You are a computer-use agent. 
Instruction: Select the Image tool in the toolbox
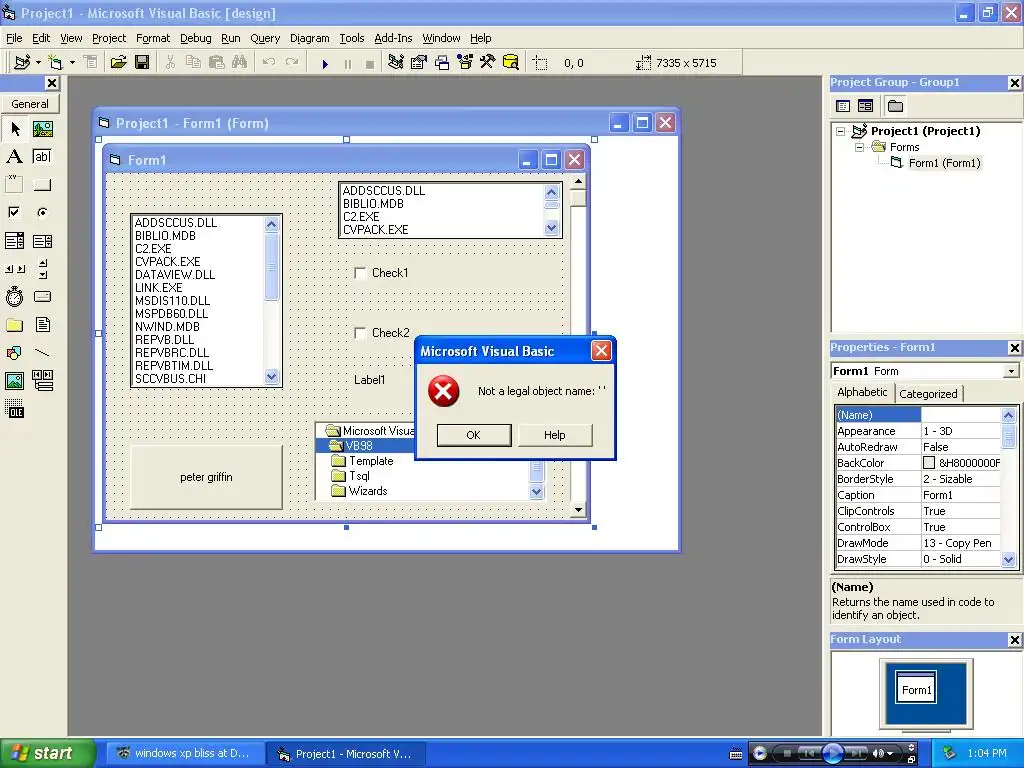pos(14,380)
